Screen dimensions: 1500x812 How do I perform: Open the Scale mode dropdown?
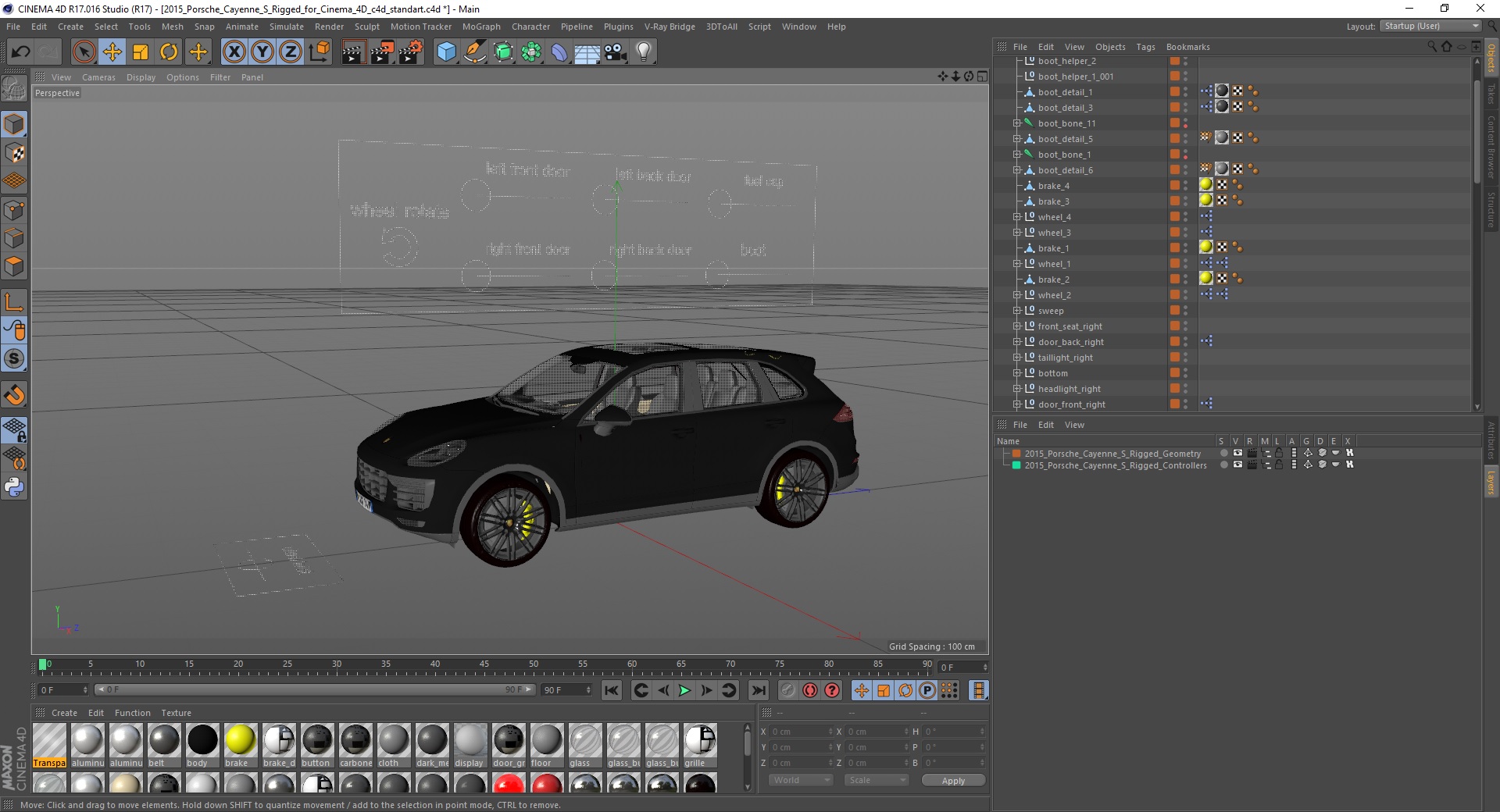click(x=877, y=780)
